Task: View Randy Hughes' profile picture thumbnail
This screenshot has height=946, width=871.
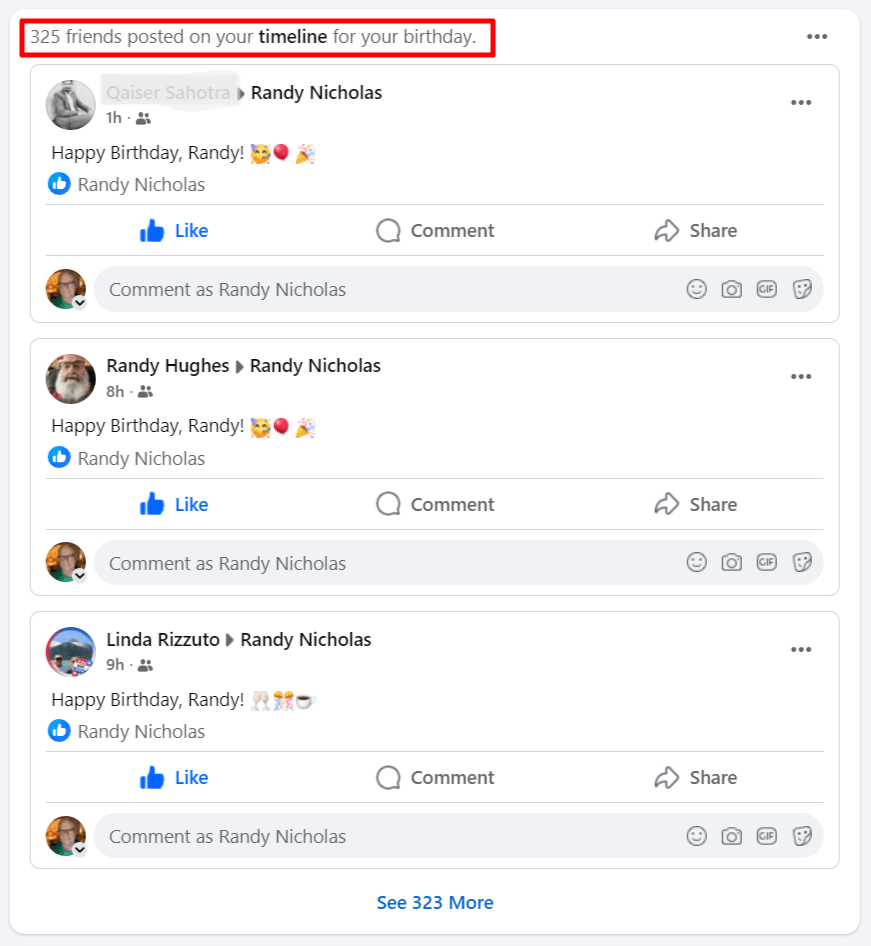Action: 71,379
